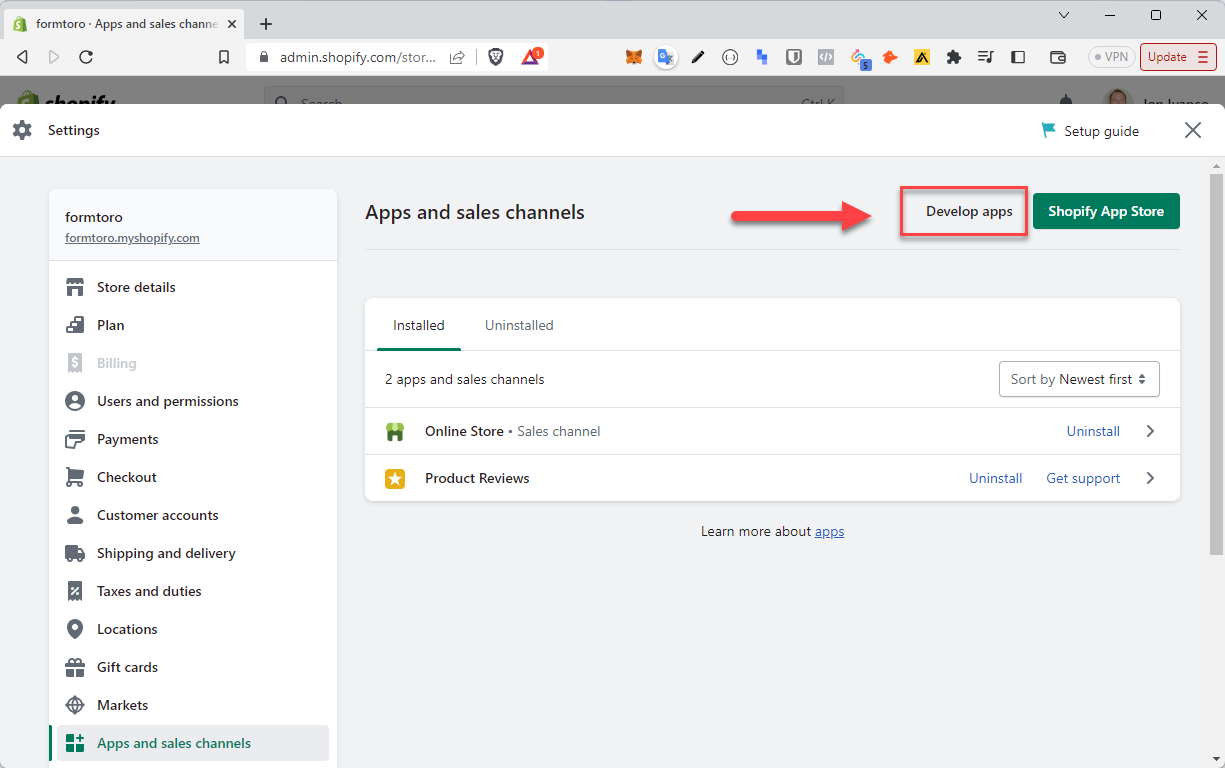Click the Settings gear icon
The height and width of the screenshot is (768, 1225).
tap(22, 130)
